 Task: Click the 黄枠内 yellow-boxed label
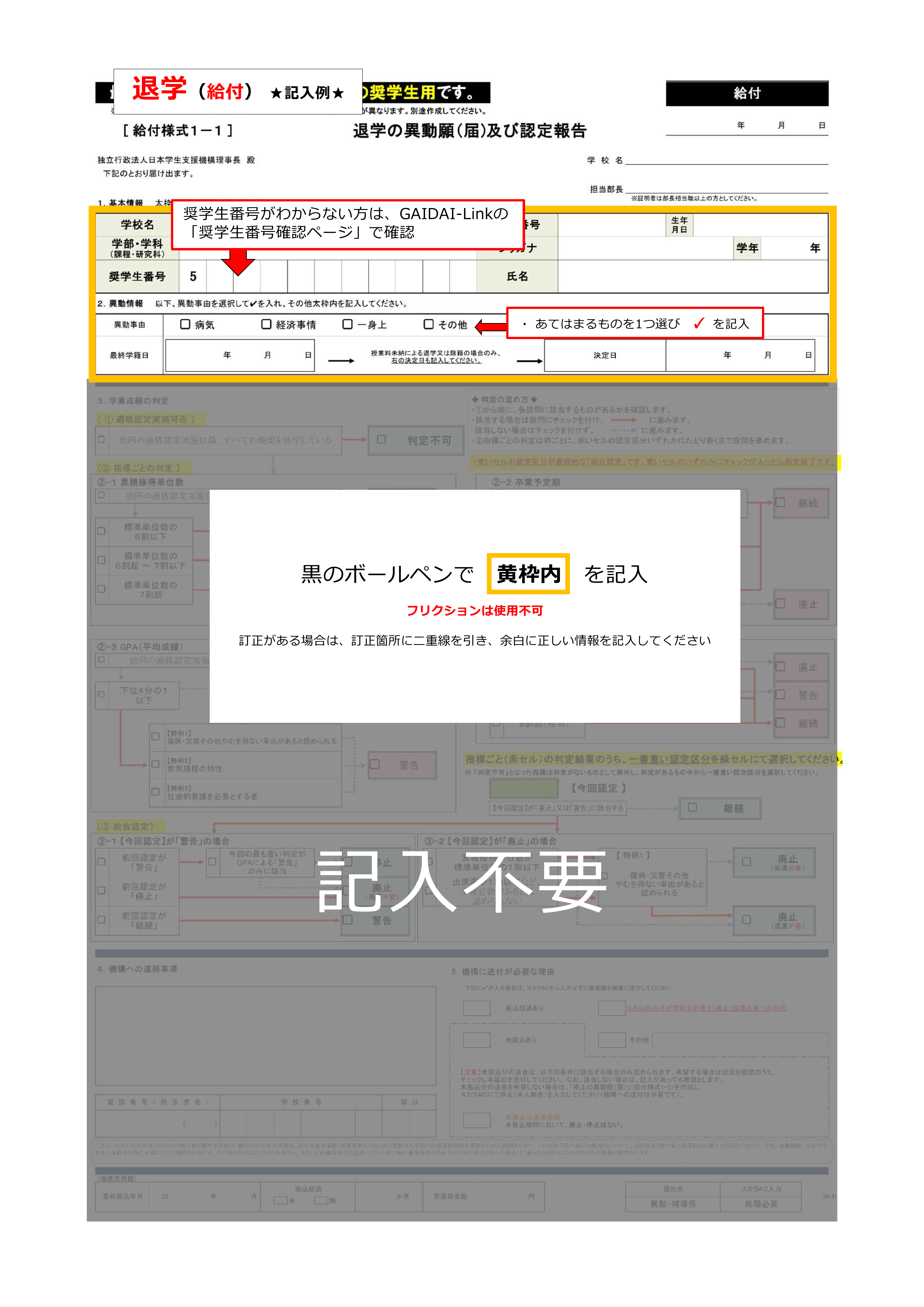(528, 574)
